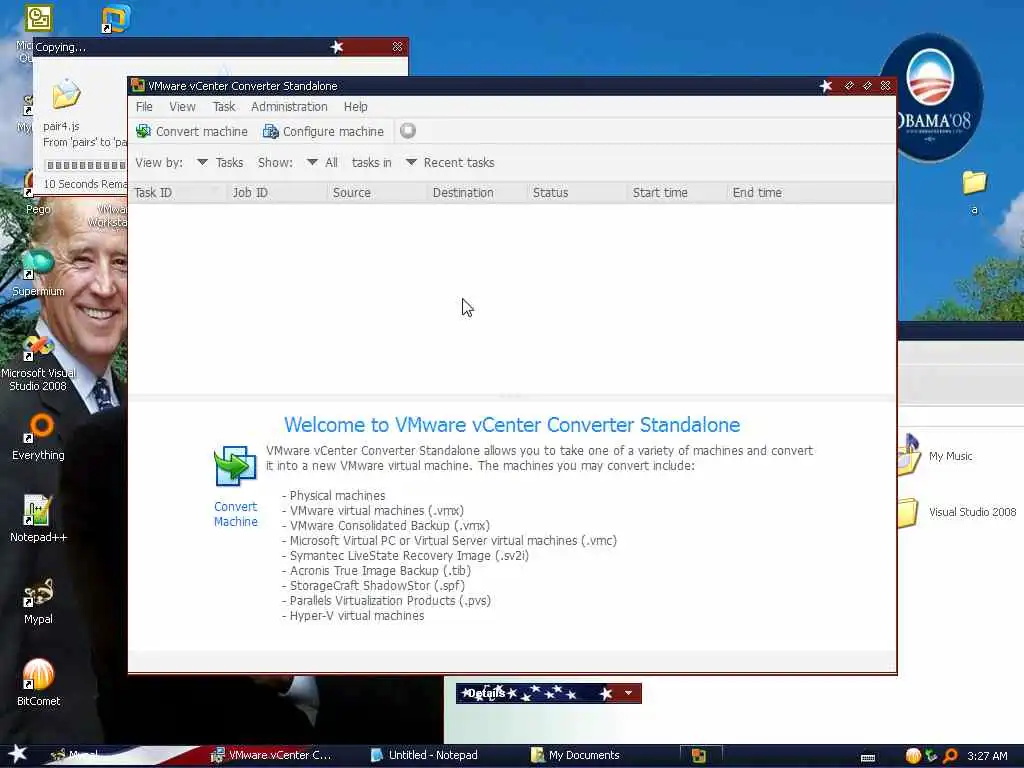Screen dimensions: 1024x768
Task: Click the star button in Copying dialog title
Action: pos(337,46)
